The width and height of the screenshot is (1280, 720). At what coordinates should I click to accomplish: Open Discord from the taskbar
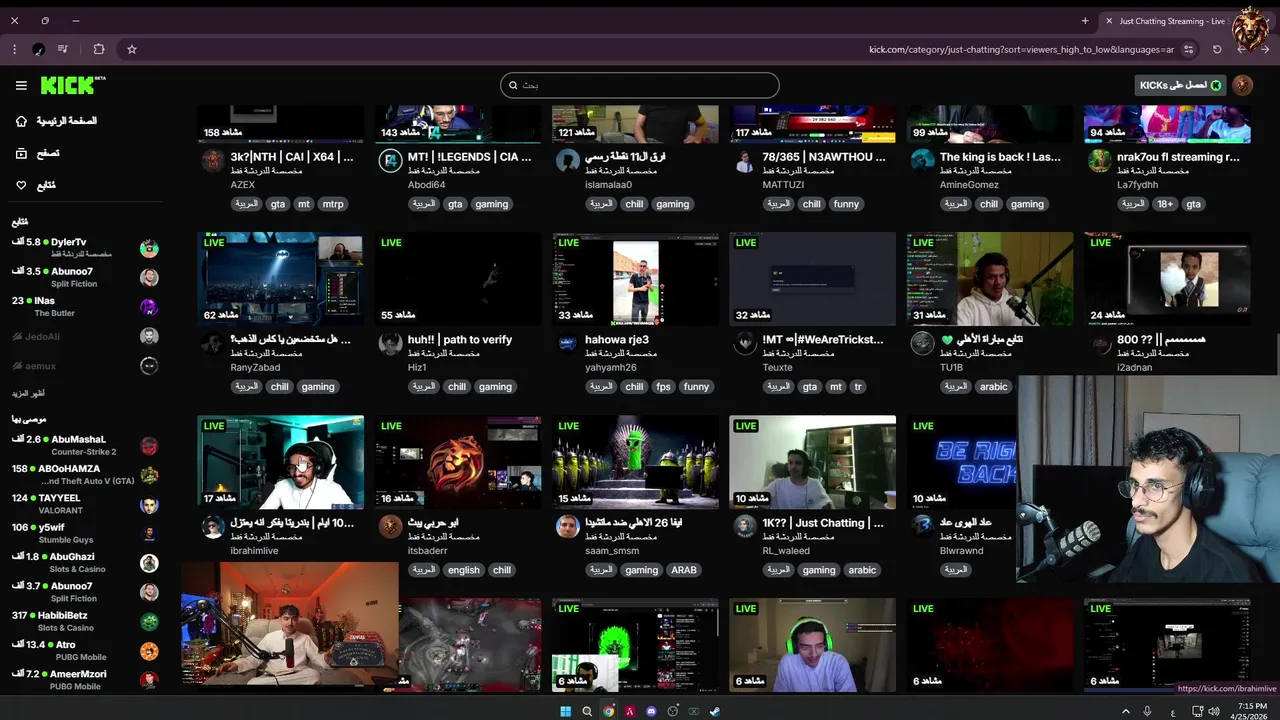(x=651, y=711)
